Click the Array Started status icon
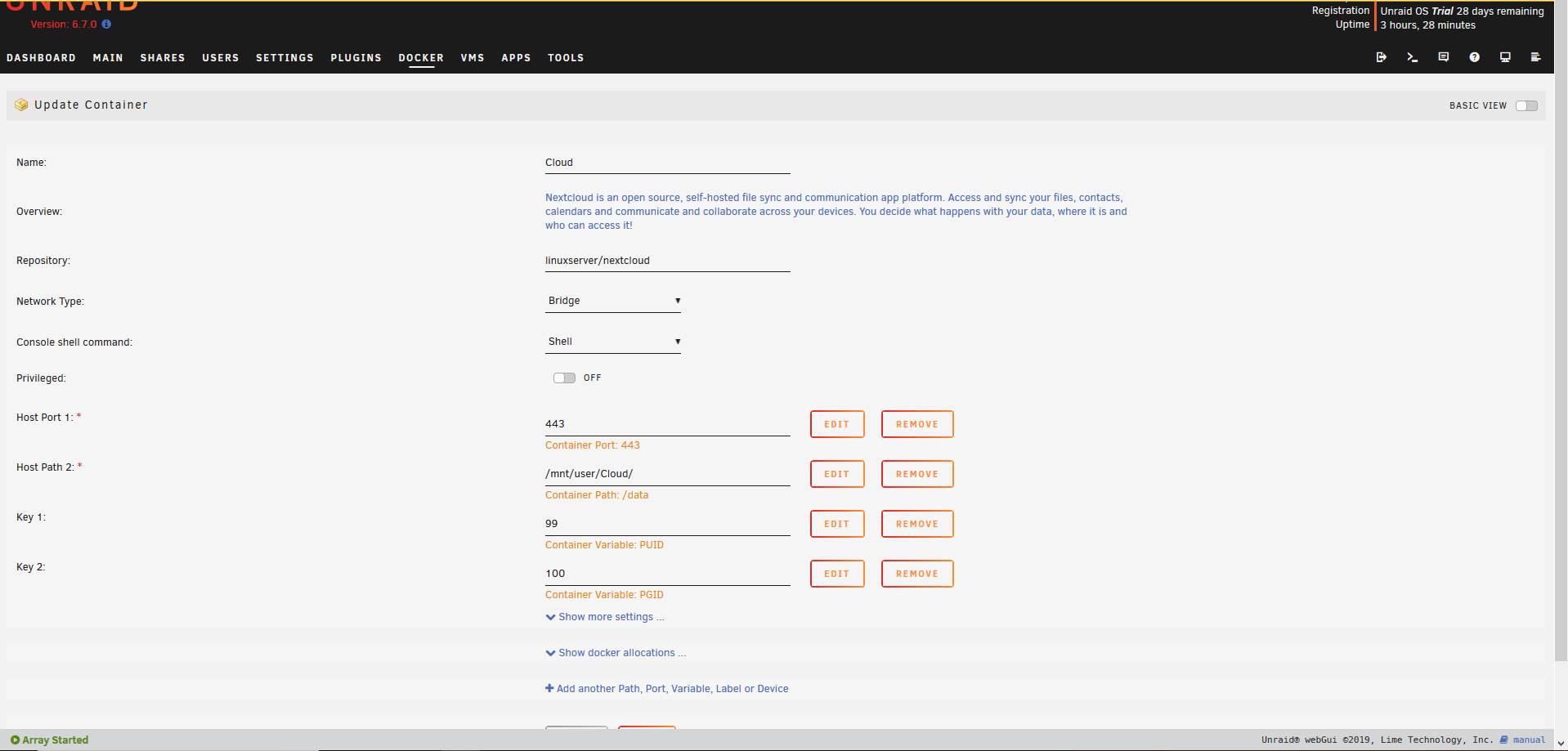The width and height of the screenshot is (1568, 751). click(x=15, y=740)
